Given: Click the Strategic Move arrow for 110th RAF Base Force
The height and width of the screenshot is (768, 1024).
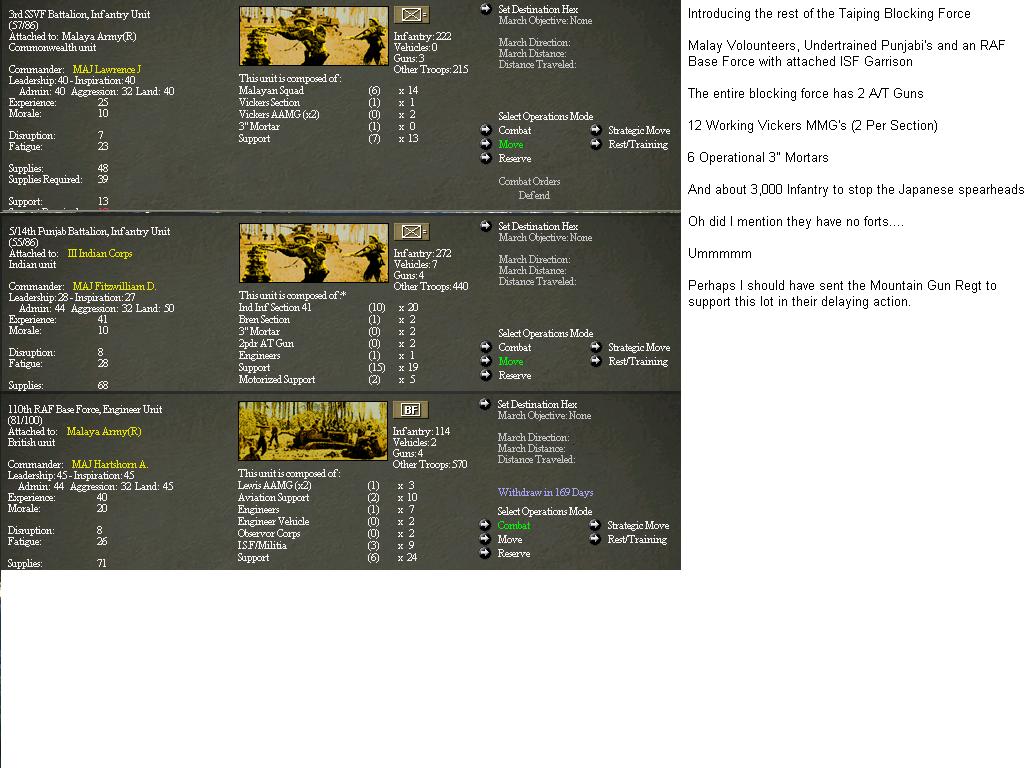Looking at the screenshot, I should (594, 525).
